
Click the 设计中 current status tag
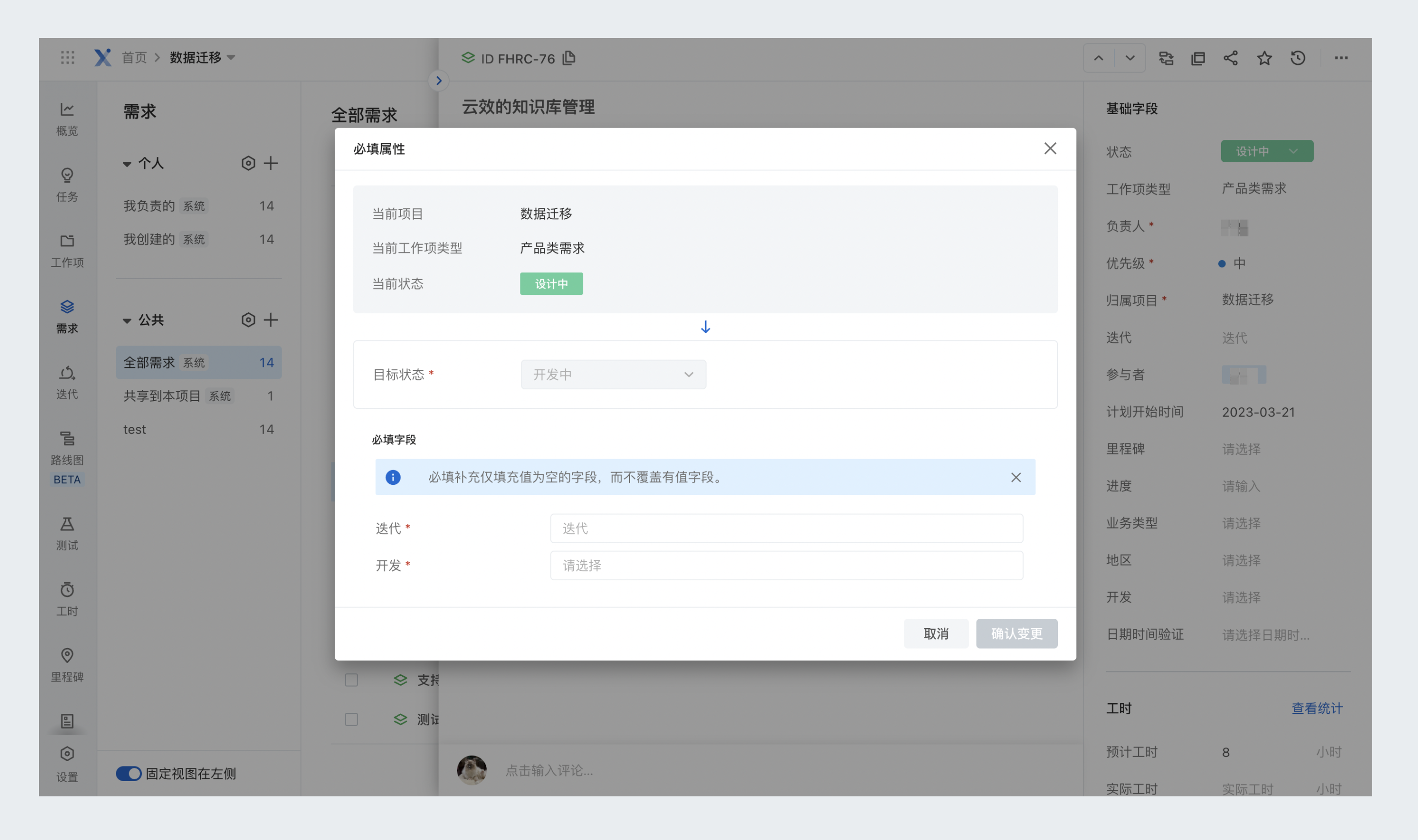(x=551, y=284)
